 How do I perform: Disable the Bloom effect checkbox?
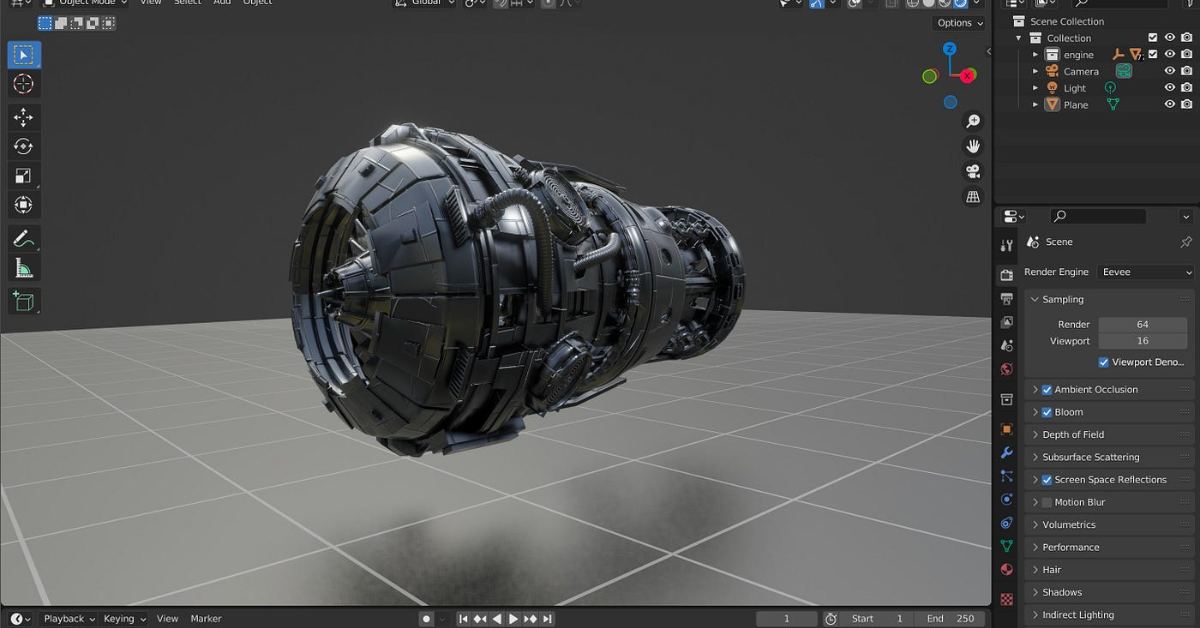click(x=1046, y=411)
